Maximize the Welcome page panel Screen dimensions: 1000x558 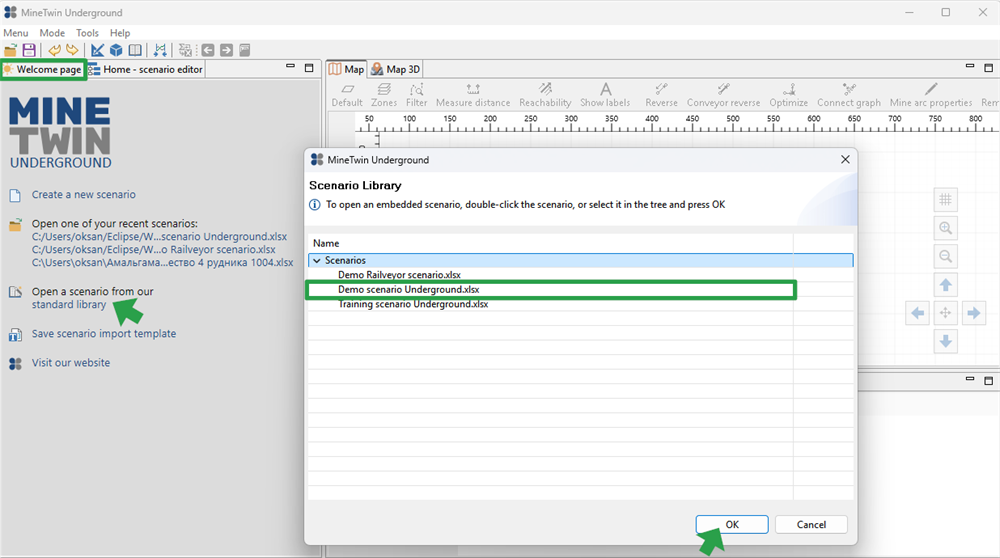tap(309, 68)
